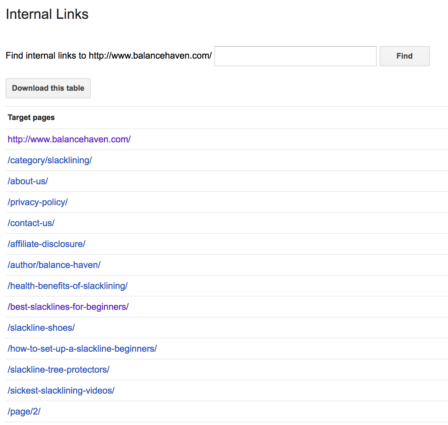Focus the internal links search field
The image size is (448, 425).
(295, 56)
